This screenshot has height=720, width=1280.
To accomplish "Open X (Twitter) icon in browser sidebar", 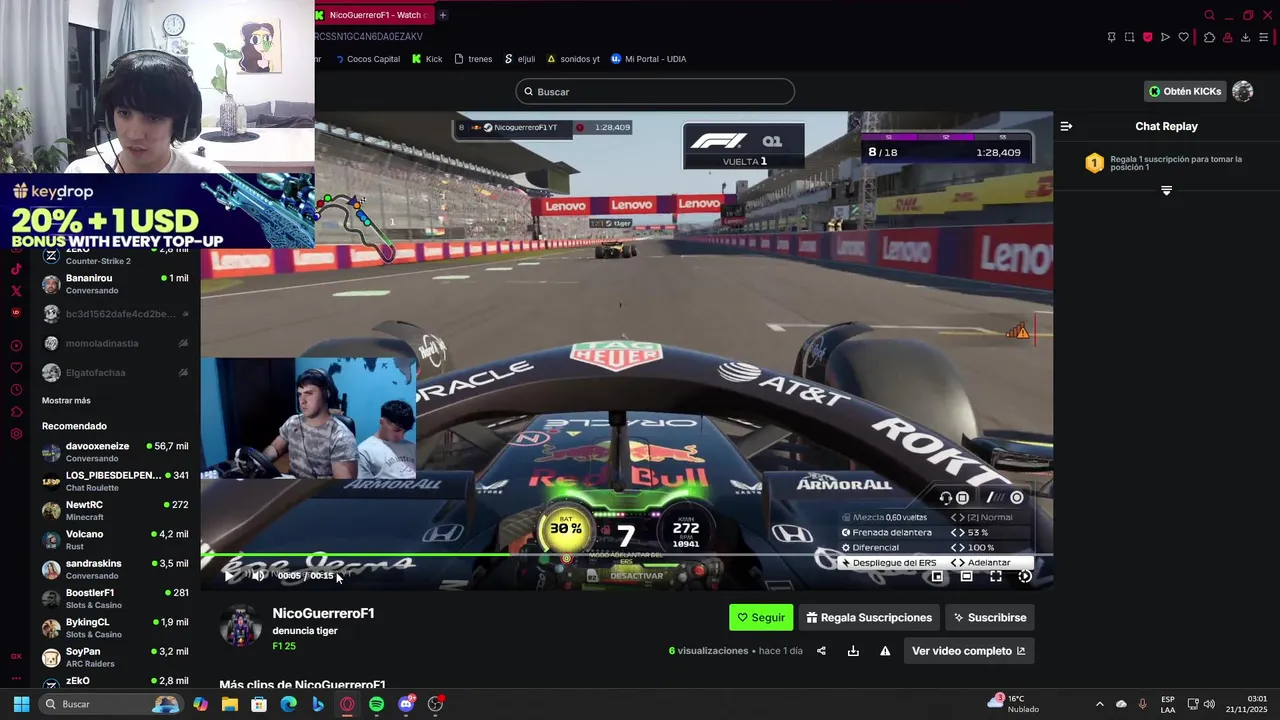I will 16,291.
